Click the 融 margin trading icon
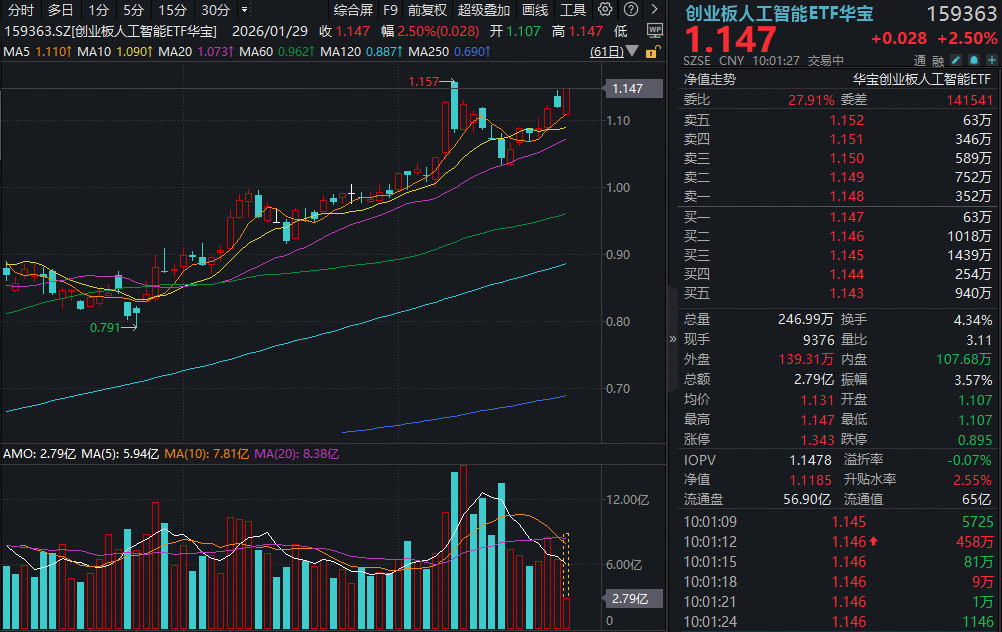The width and height of the screenshot is (1002, 632). (938, 60)
